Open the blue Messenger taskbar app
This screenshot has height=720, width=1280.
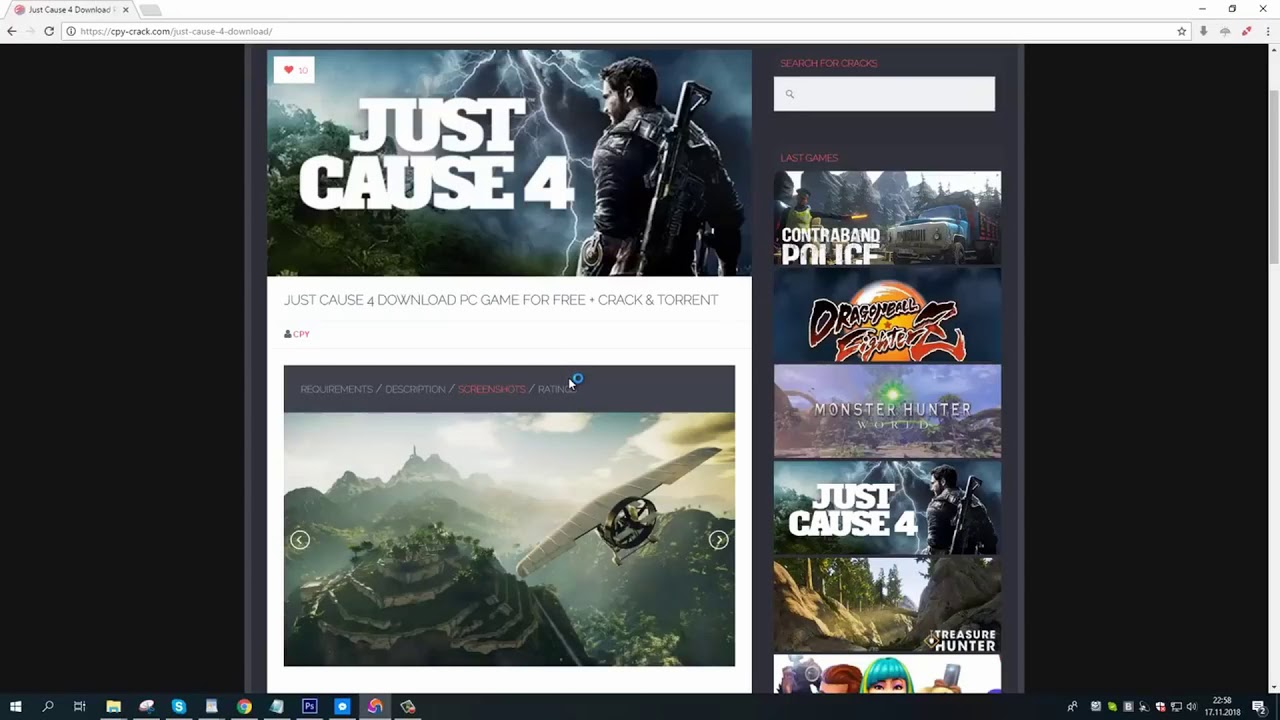(x=342, y=707)
